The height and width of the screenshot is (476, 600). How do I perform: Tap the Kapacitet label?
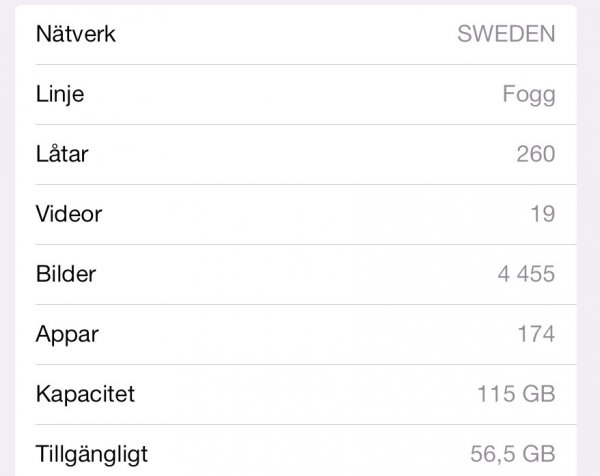pos(85,393)
